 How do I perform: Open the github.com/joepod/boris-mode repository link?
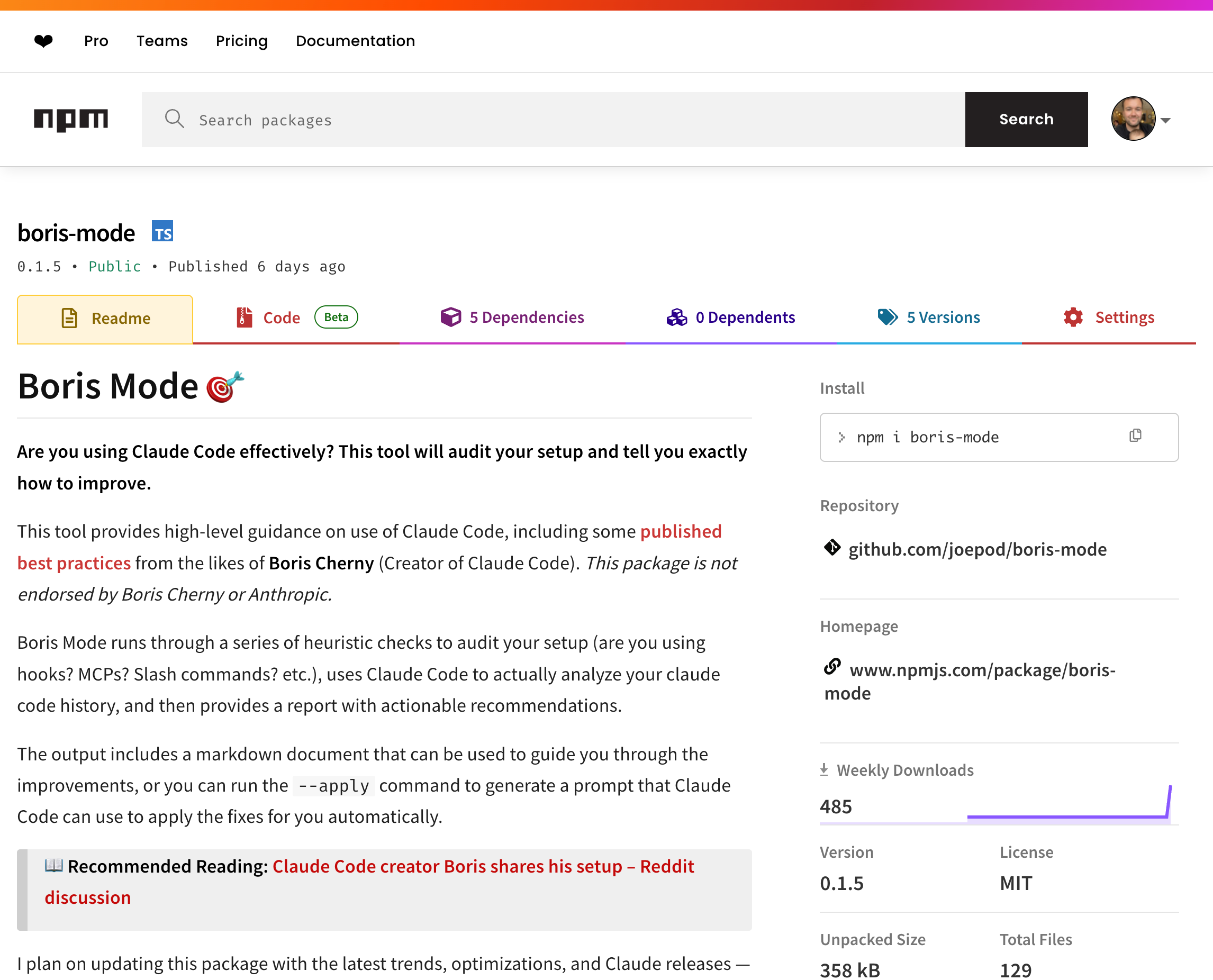[977, 549]
